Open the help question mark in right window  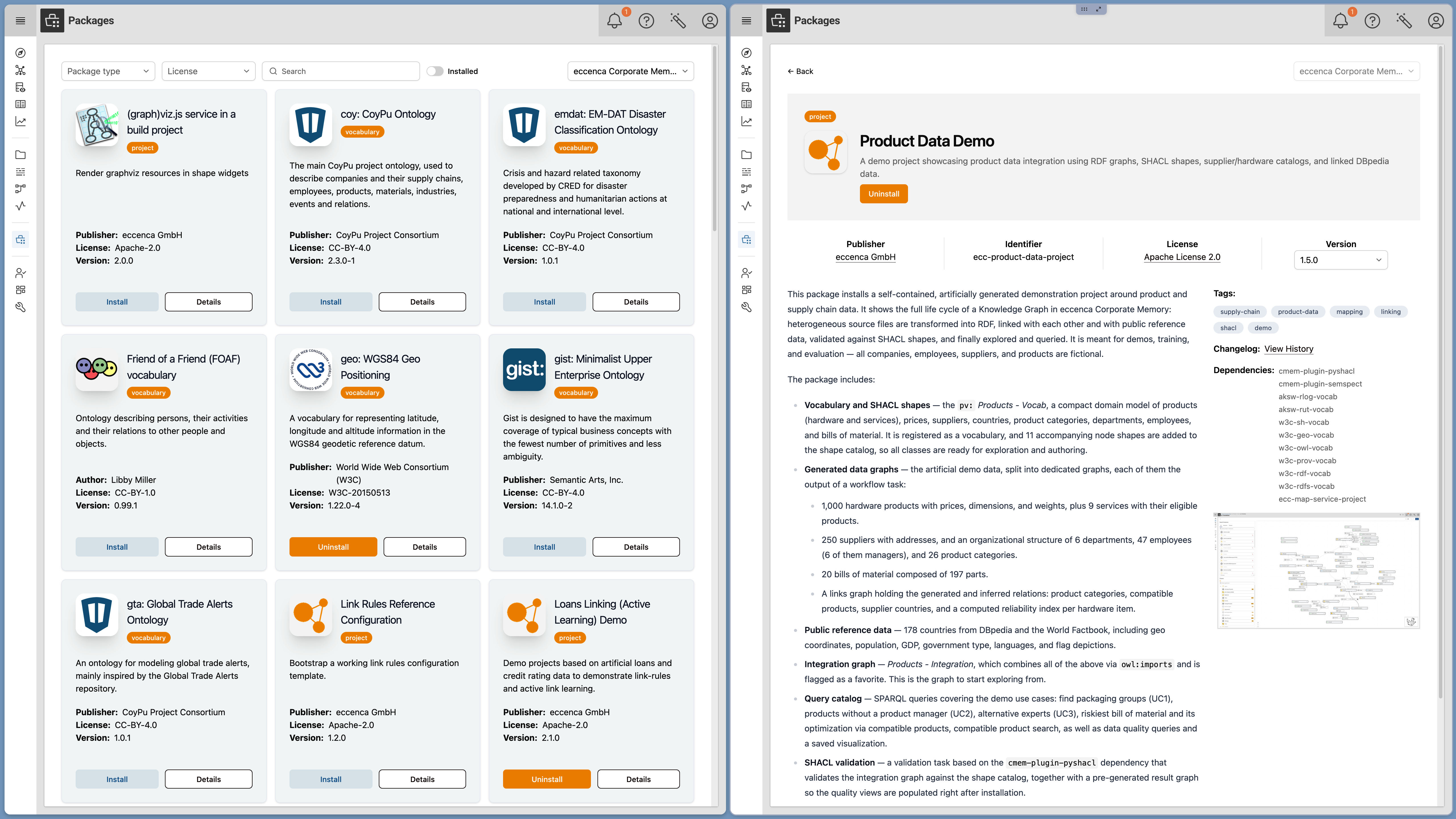coord(1372,21)
